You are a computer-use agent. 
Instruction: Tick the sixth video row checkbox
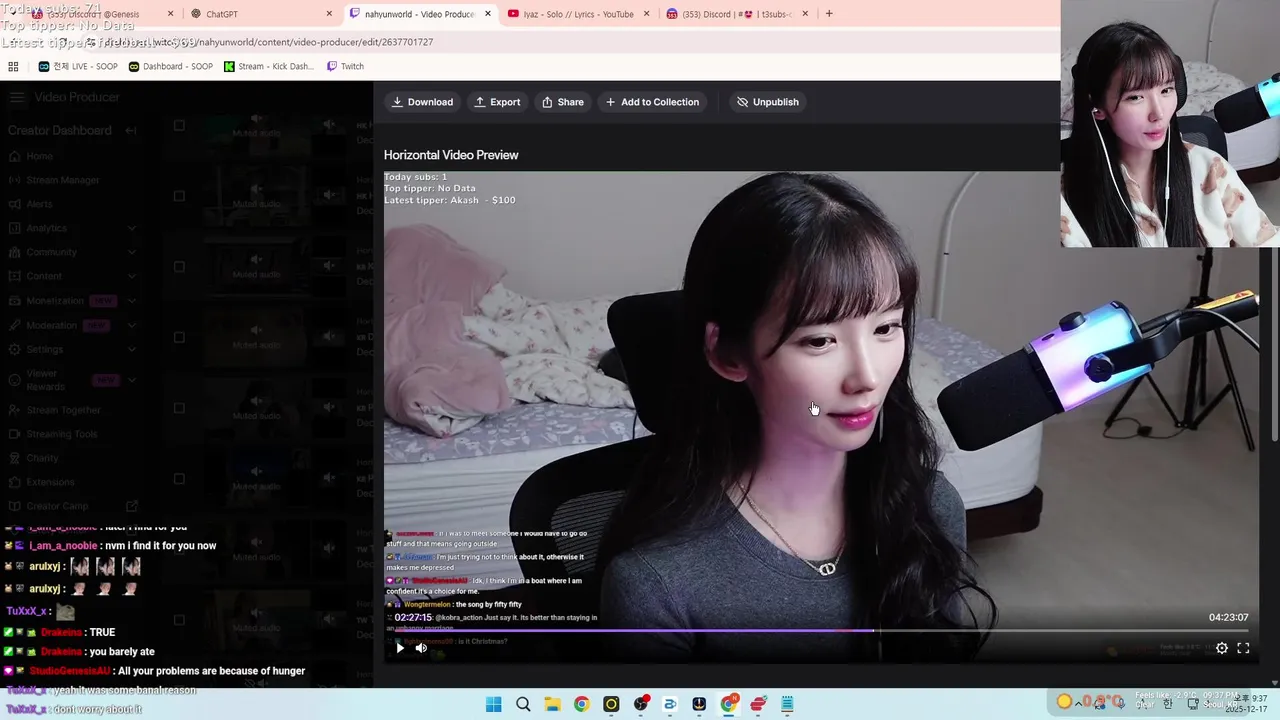(x=179, y=478)
